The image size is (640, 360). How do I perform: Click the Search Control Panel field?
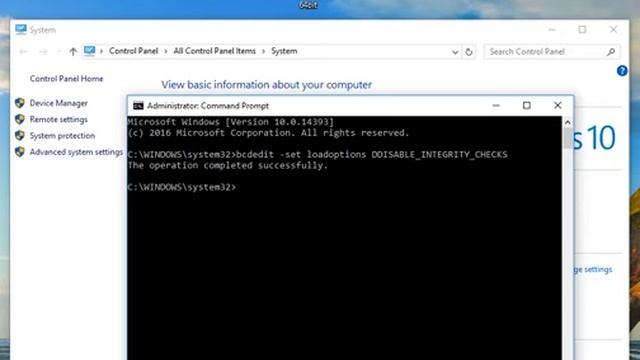tap(552, 52)
